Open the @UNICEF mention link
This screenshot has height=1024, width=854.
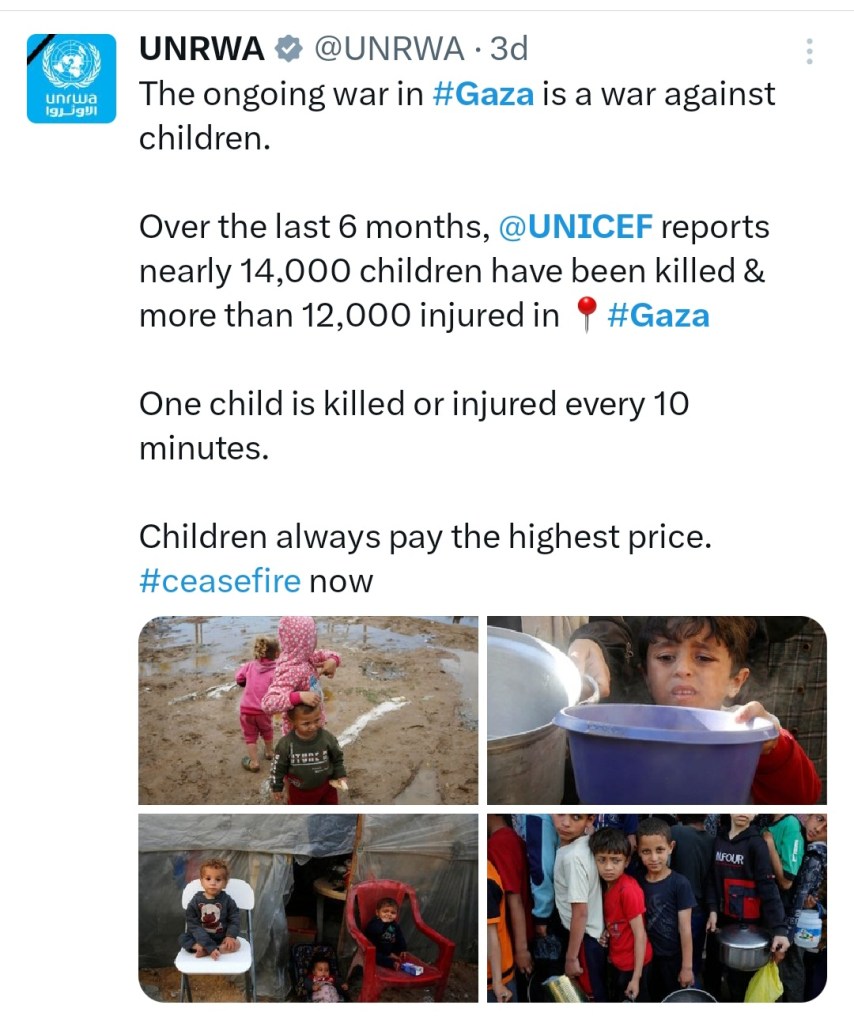[575, 227]
